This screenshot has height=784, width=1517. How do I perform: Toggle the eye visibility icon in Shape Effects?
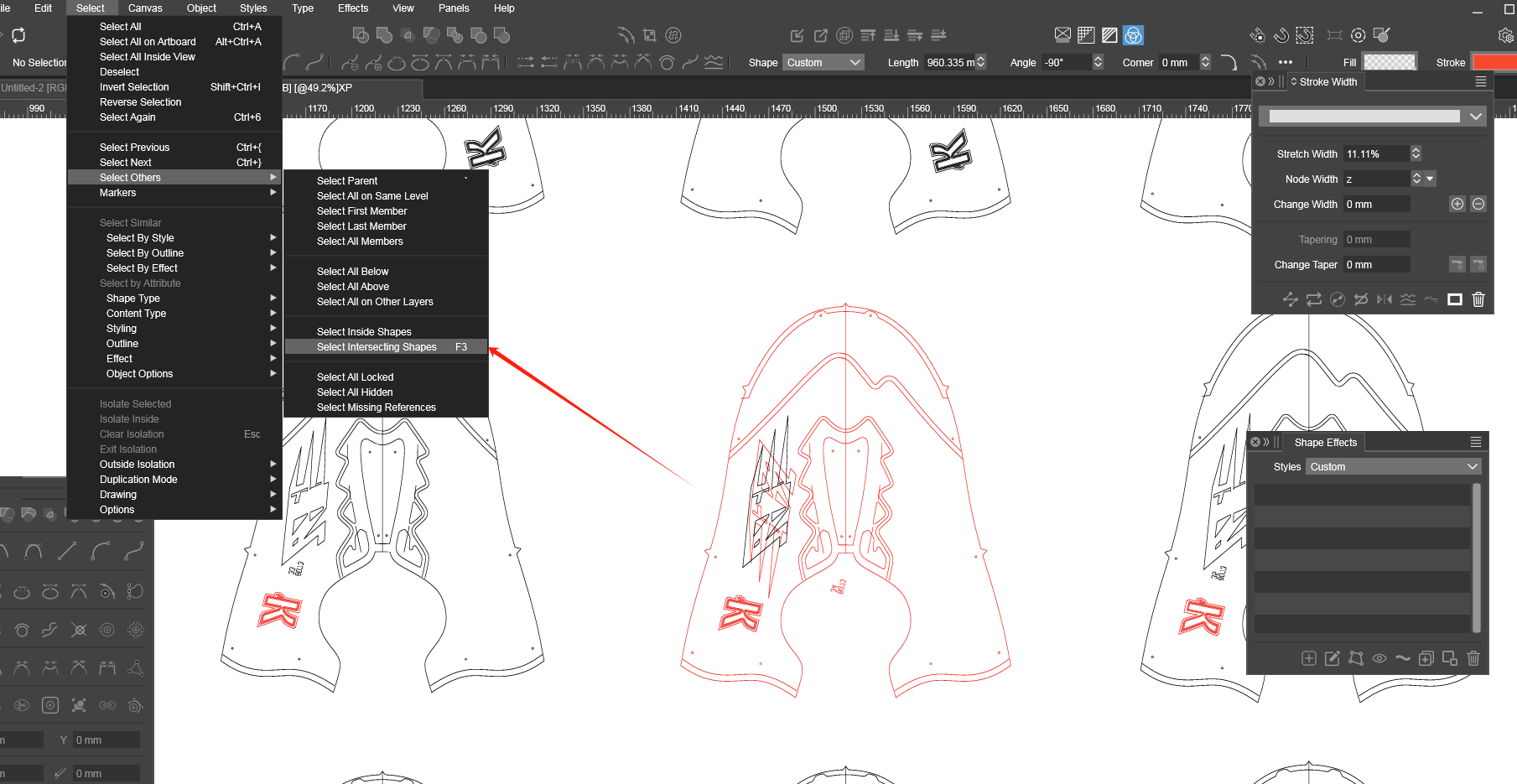[1379, 658]
